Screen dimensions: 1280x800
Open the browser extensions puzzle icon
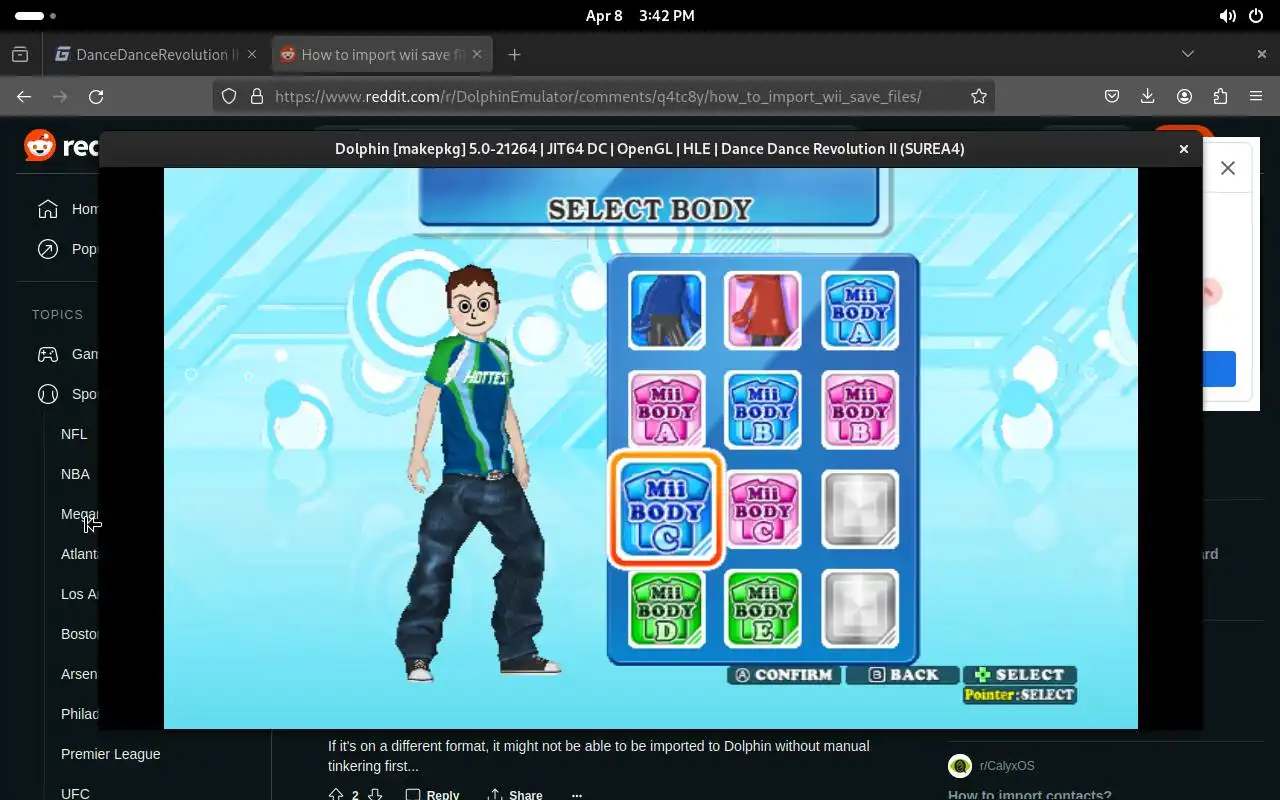1220,96
